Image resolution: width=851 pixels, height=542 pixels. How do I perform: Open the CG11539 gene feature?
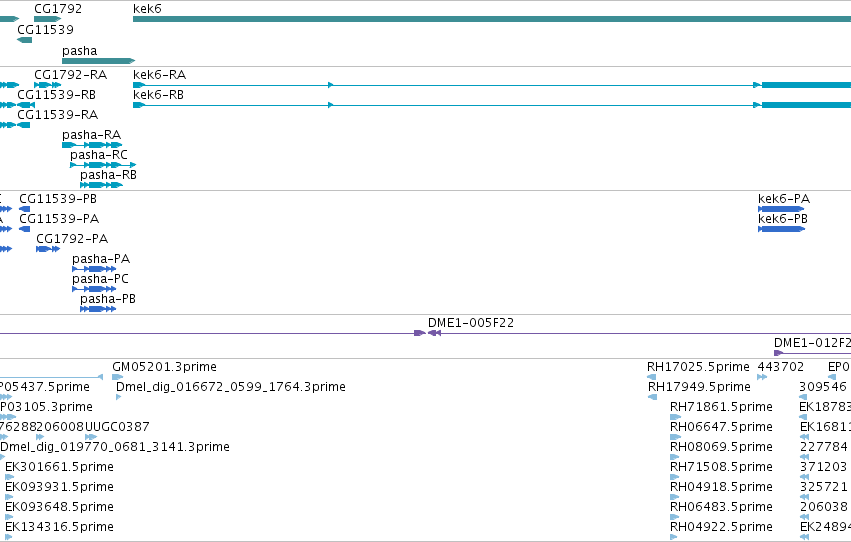(x=24, y=40)
